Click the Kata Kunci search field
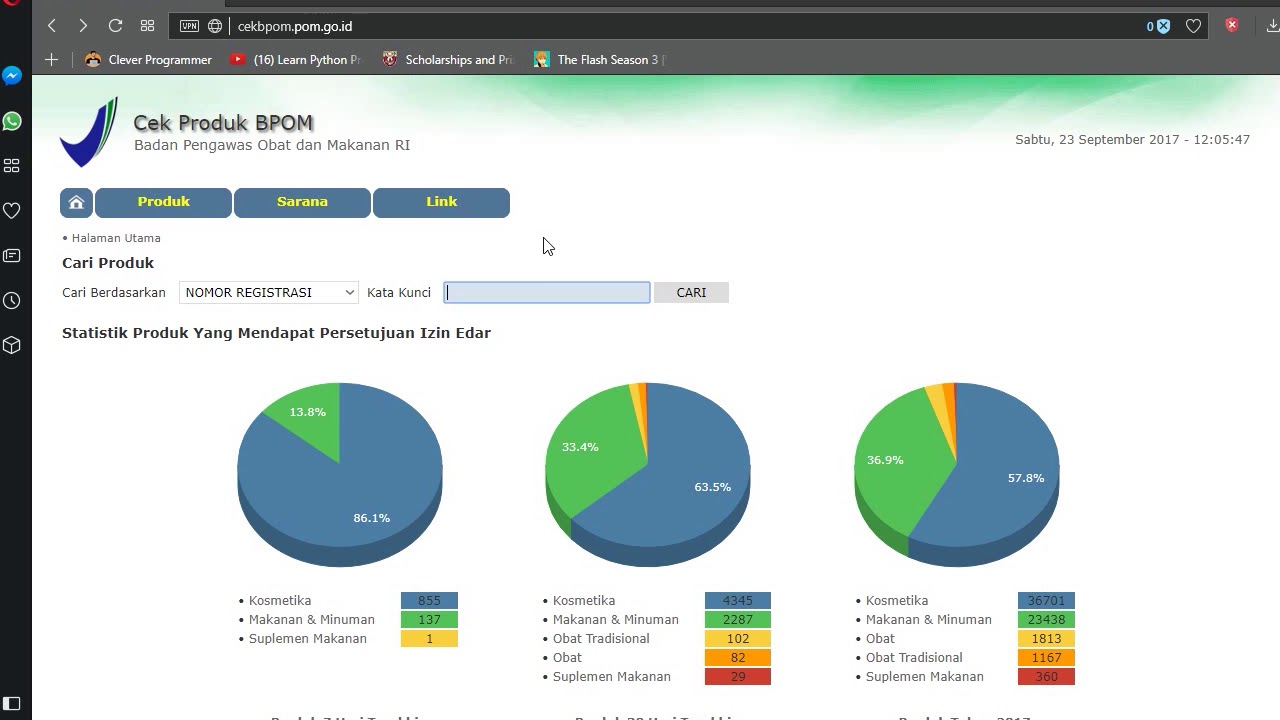Screen dimensions: 1280x720 pyautogui.click(x=547, y=292)
